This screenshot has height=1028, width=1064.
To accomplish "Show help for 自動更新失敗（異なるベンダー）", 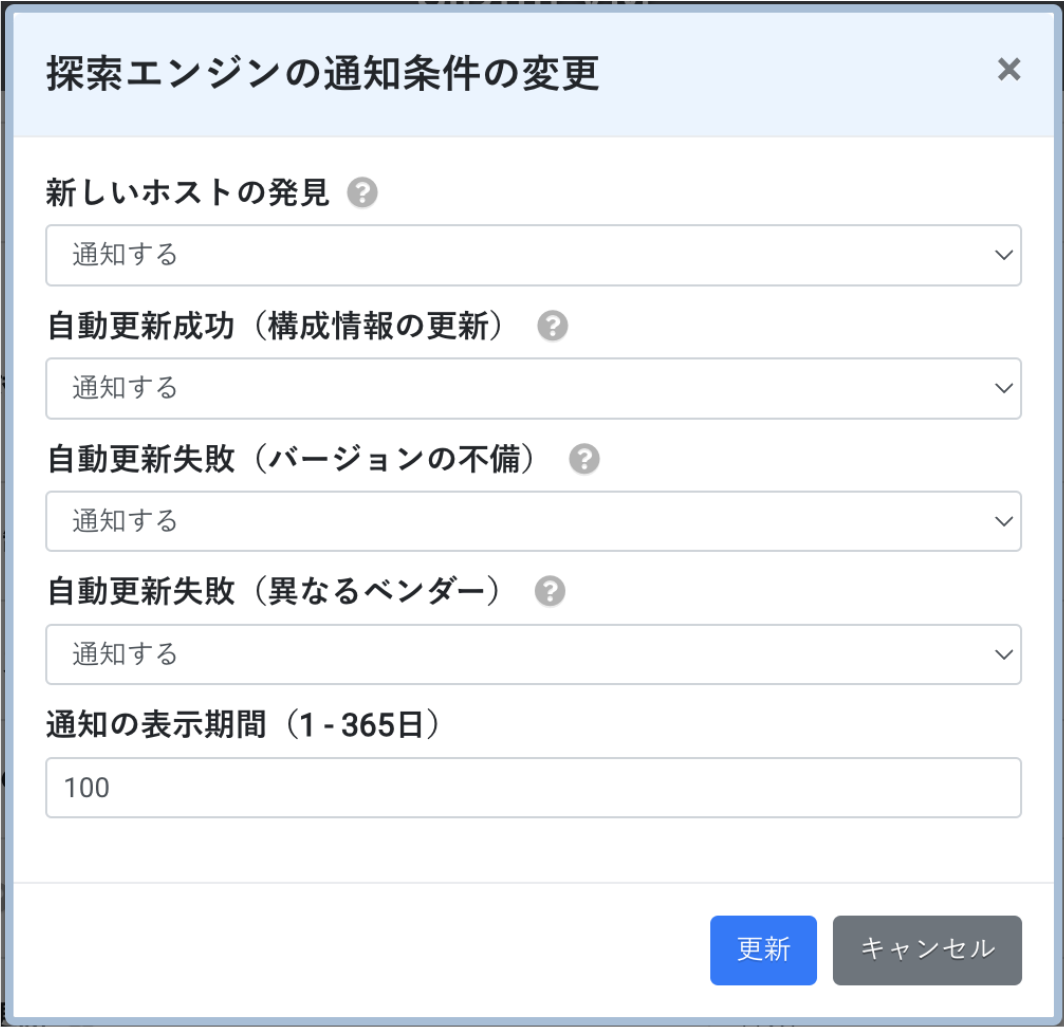I will [550, 591].
